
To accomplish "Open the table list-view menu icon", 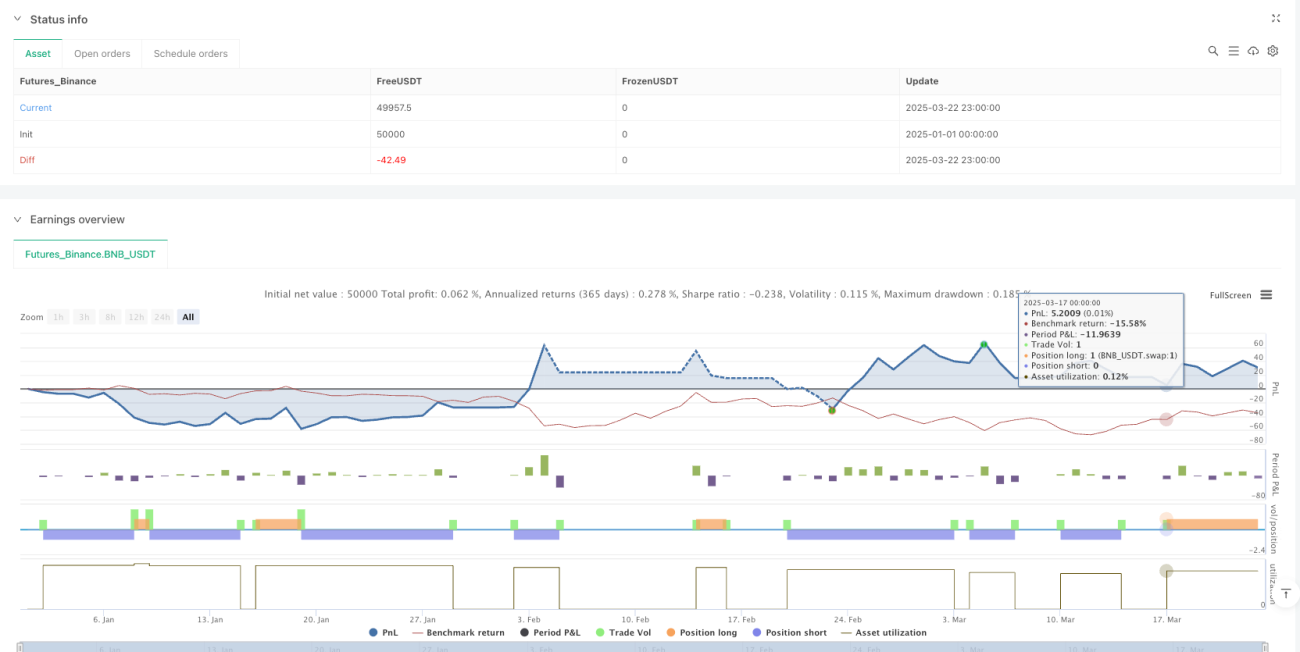I will click(1234, 51).
